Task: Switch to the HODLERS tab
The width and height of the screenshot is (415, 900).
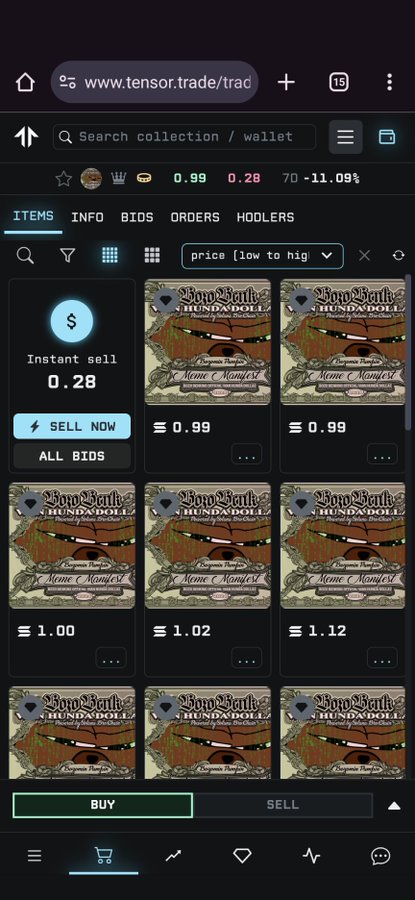Action: coord(265,217)
